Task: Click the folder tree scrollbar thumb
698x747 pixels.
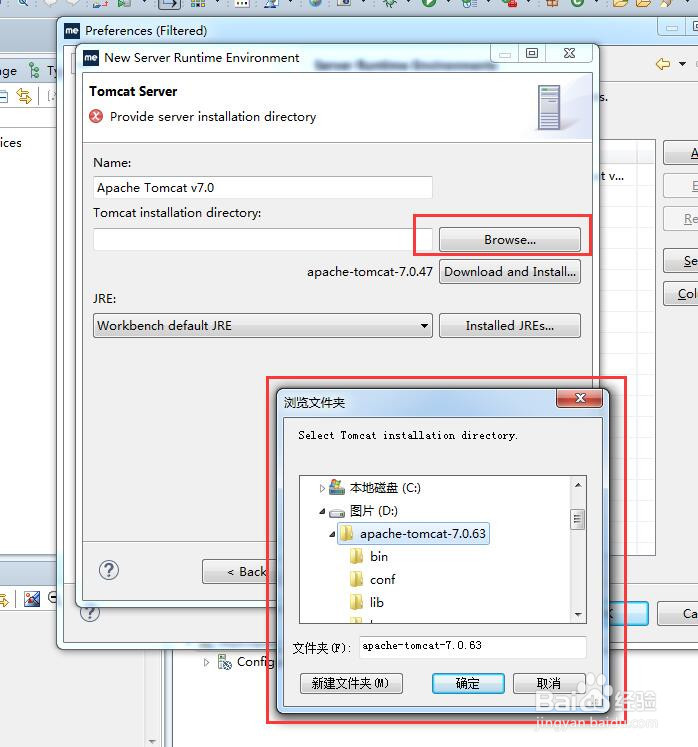Action: click(577, 519)
